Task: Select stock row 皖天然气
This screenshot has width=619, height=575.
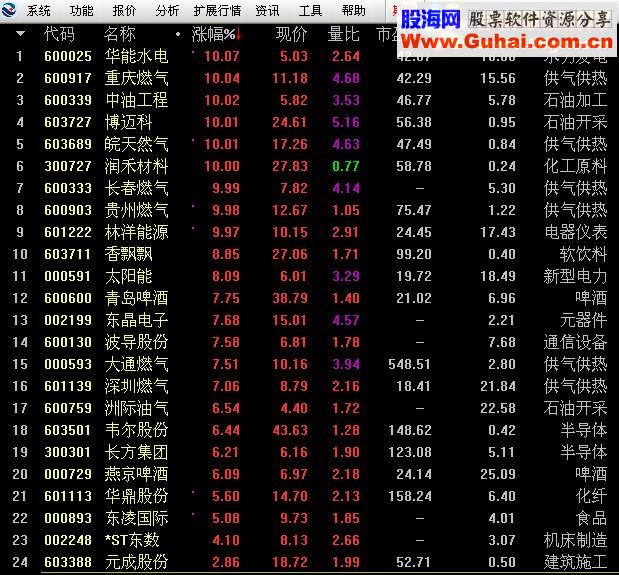Action: [310, 144]
